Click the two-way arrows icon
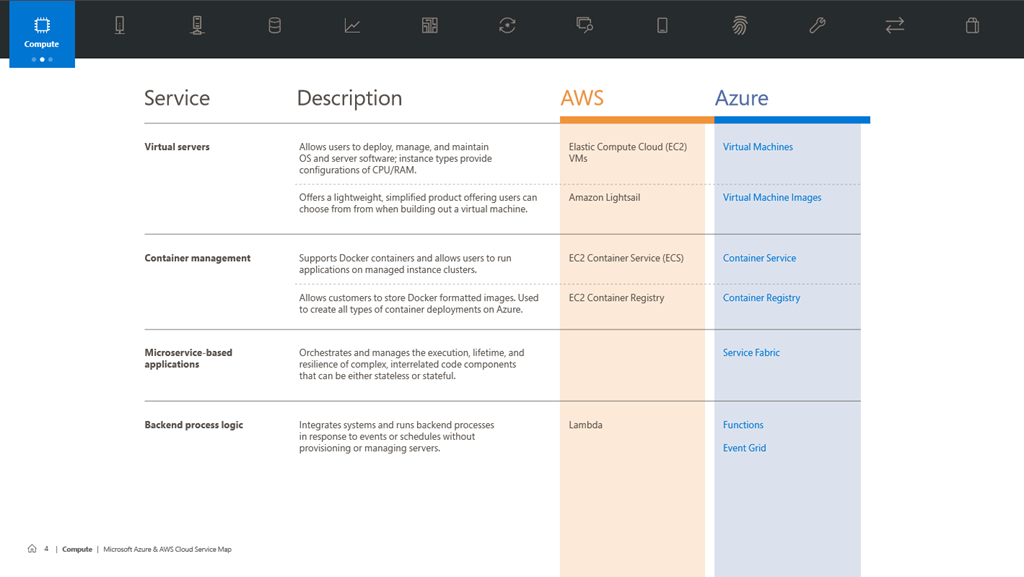This screenshot has height=577, width=1024. 894,26
